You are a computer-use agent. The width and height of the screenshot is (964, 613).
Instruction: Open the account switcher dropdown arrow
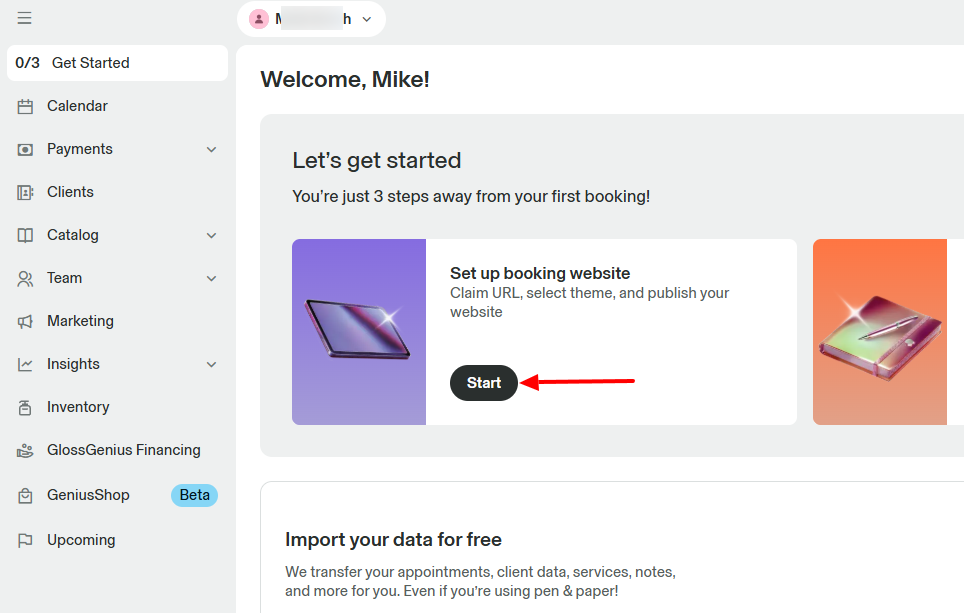[x=367, y=19]
